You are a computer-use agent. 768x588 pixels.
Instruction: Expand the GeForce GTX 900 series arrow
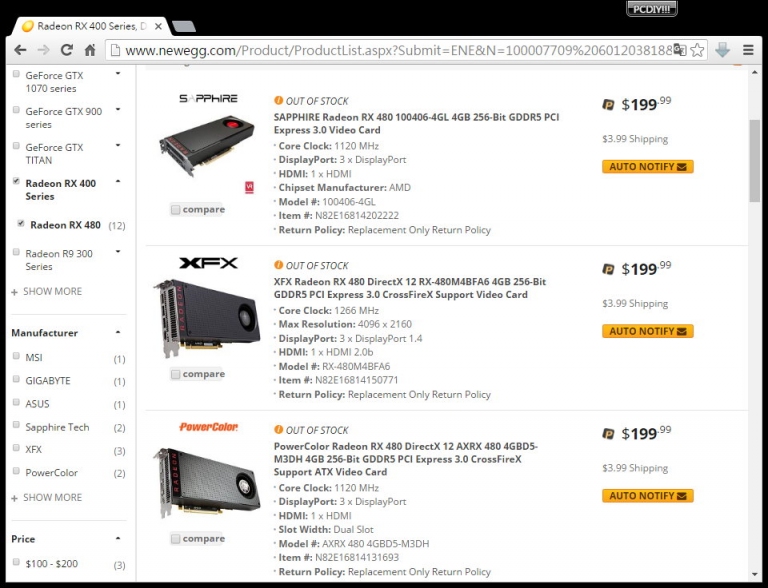tap(118, 110)
